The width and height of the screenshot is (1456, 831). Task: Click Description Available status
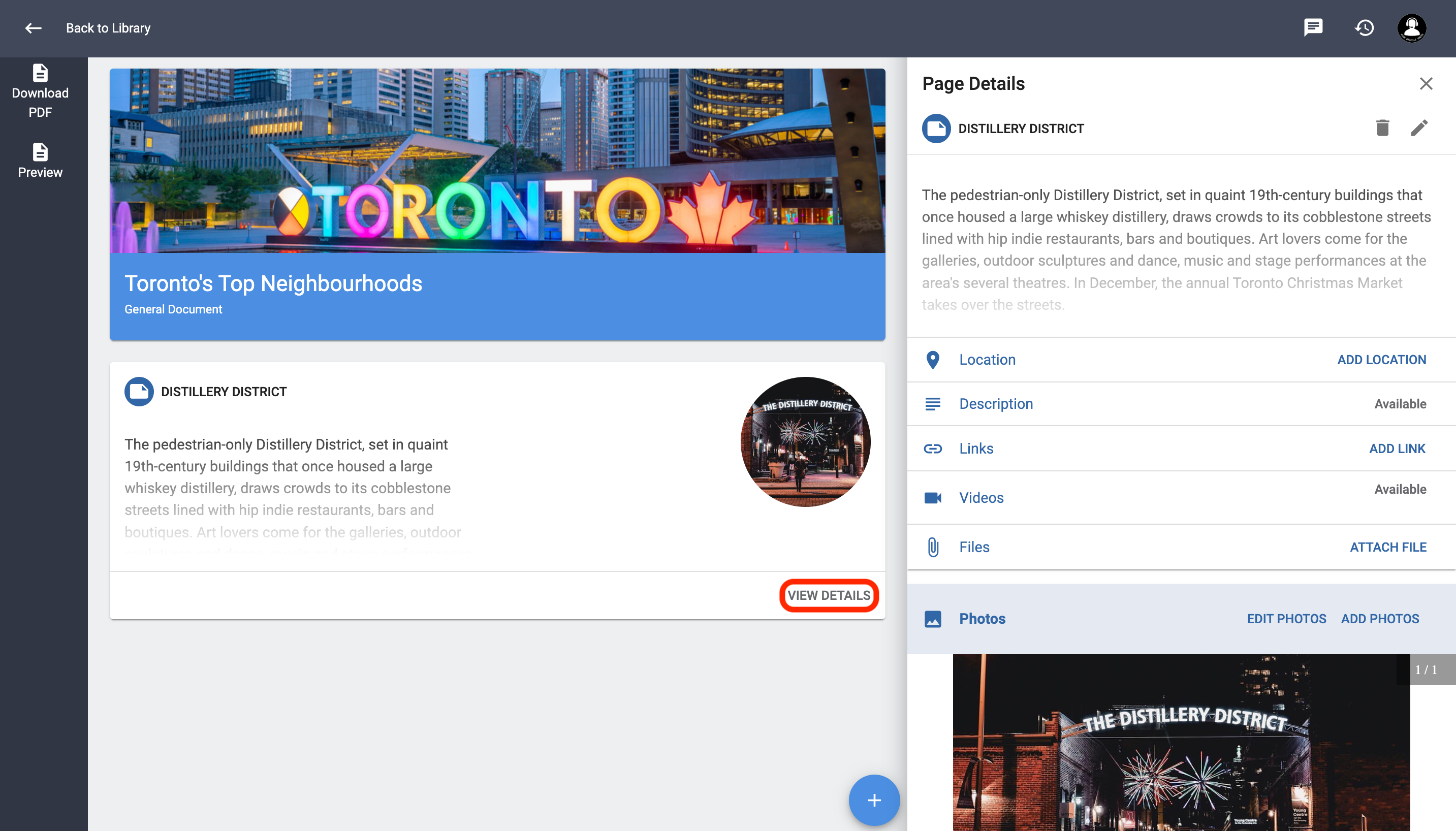1400,404
